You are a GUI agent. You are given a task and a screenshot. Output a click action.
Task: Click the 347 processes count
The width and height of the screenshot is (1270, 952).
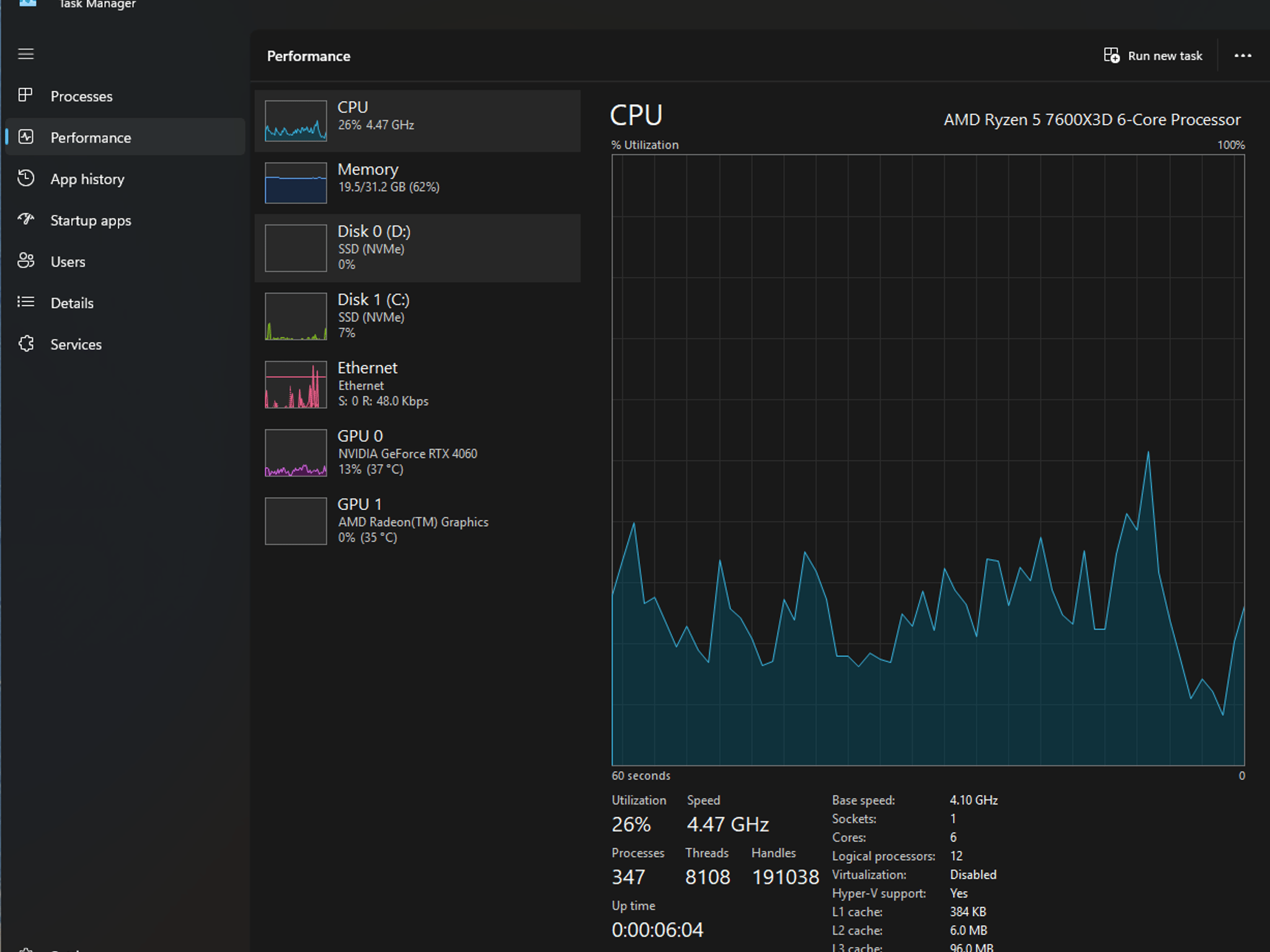(628, 877)
